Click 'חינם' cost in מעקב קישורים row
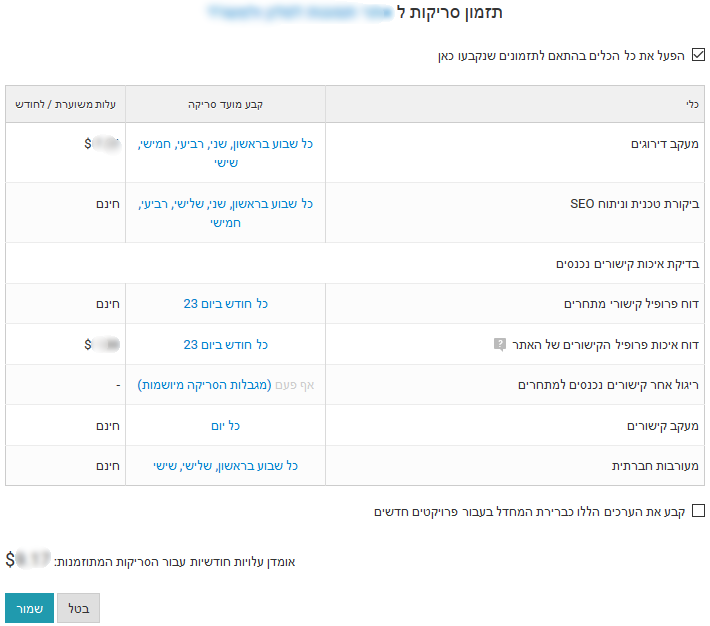The image size is (710, 626). pyautogui.click(x=108, y=426)
